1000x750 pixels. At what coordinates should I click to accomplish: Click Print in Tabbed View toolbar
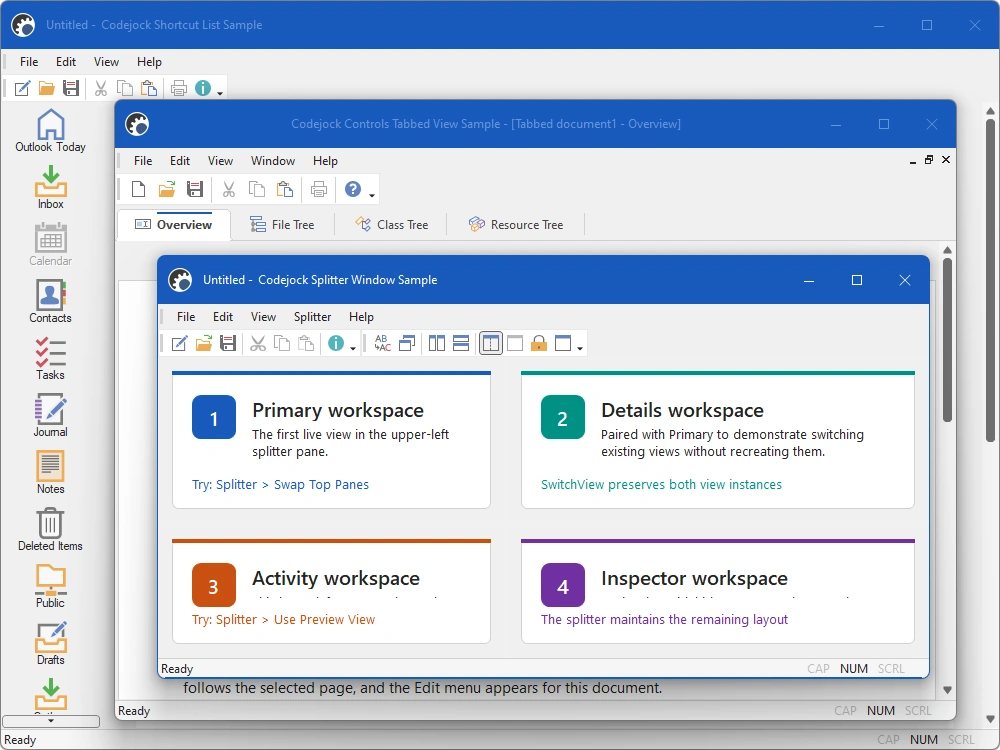[319, 189]
